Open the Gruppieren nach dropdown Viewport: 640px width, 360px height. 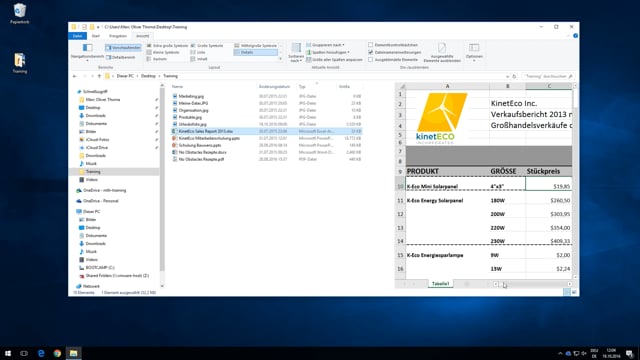coord(325,45)
